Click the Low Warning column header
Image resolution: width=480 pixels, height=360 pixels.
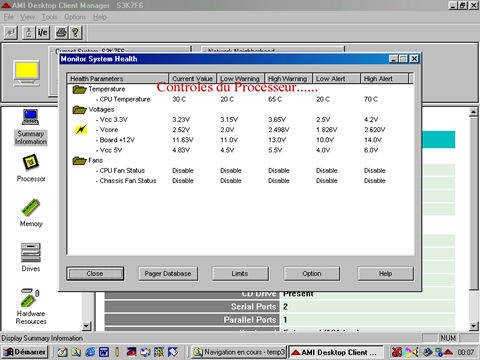point(240,79)
